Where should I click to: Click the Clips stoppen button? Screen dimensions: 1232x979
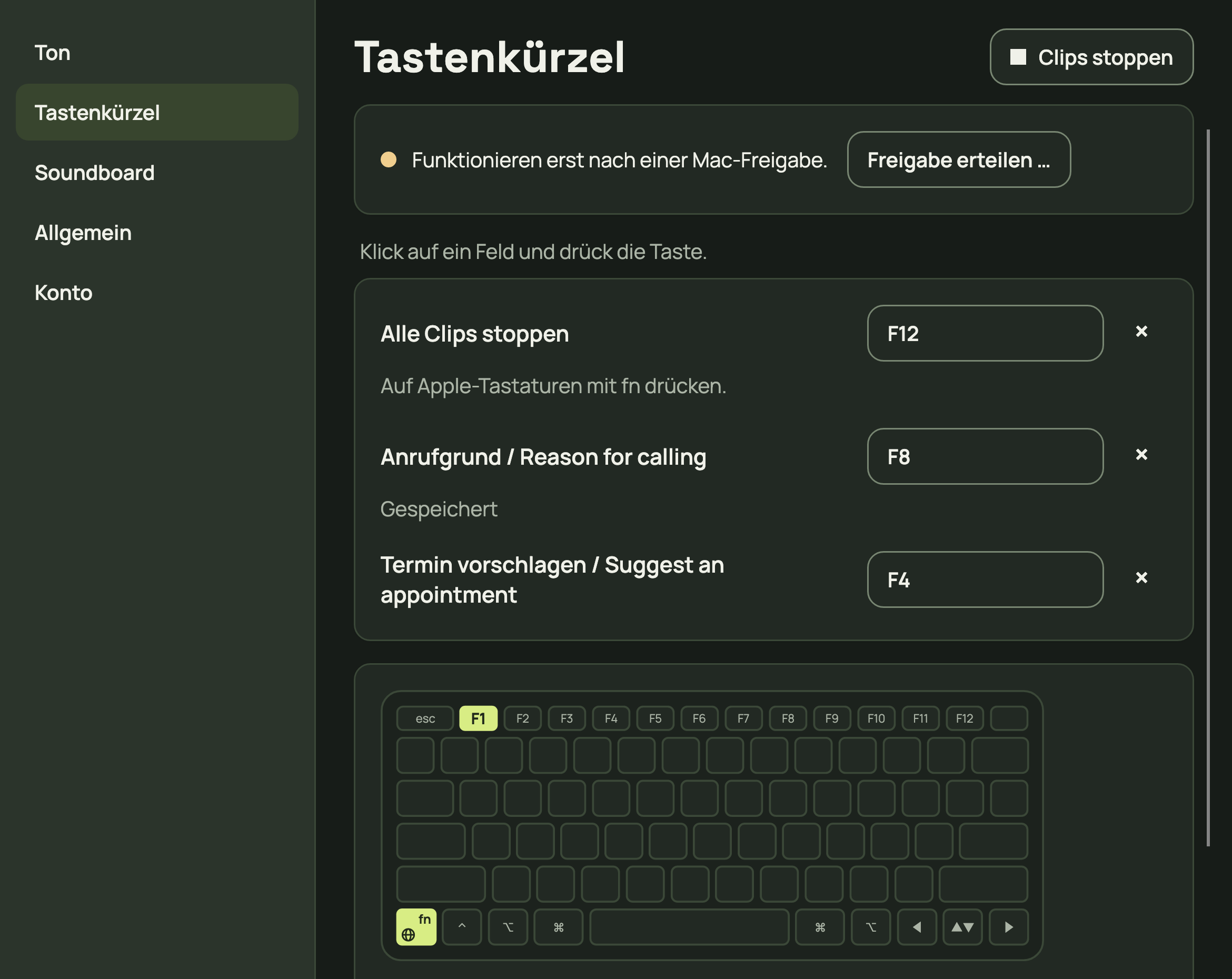click(1091, 57)
